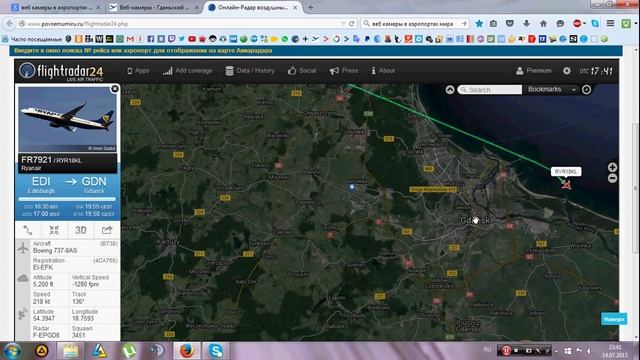The image size is (640, 360).
Task: Open Gmail bookmark icon
Action: pyautogui.click(x=130, y=39)
